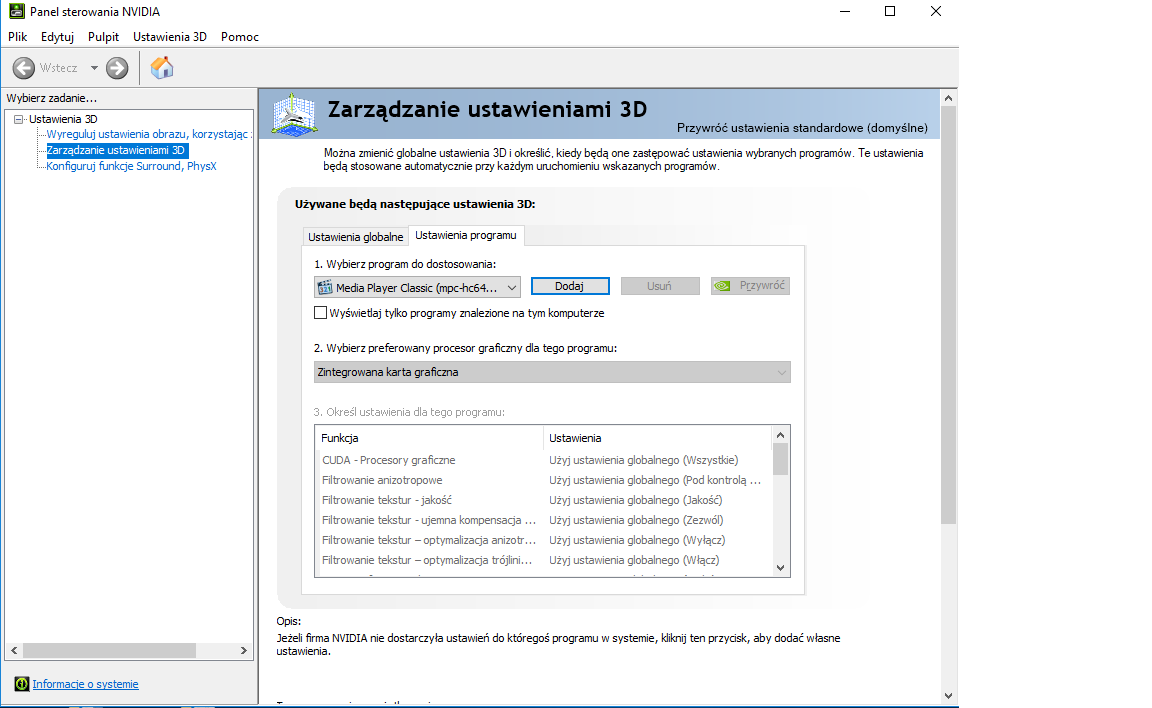Click main panel scroll up arrow

coord(948,98)
